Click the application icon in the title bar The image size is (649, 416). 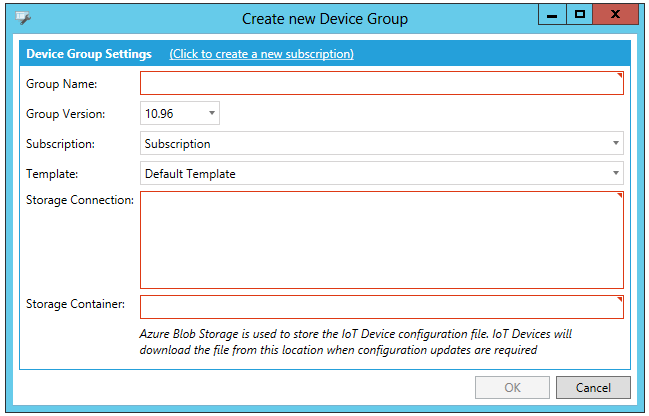tap(24, 18)
